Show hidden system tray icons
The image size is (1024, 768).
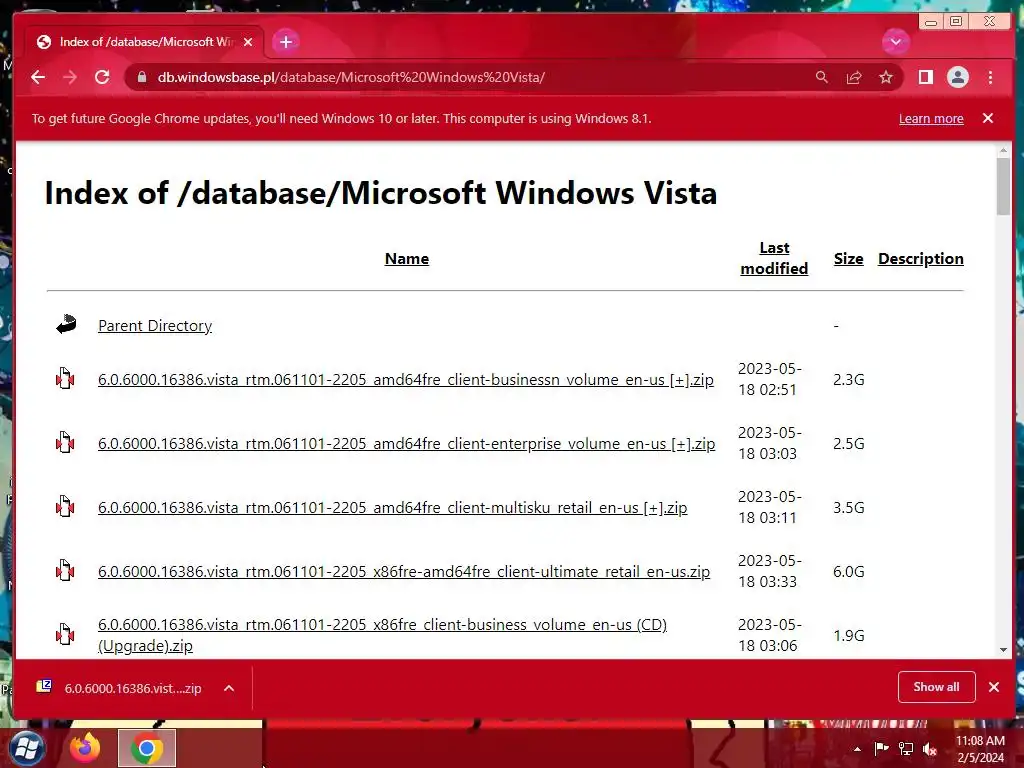pyautogui.click(x=857, y=749)
